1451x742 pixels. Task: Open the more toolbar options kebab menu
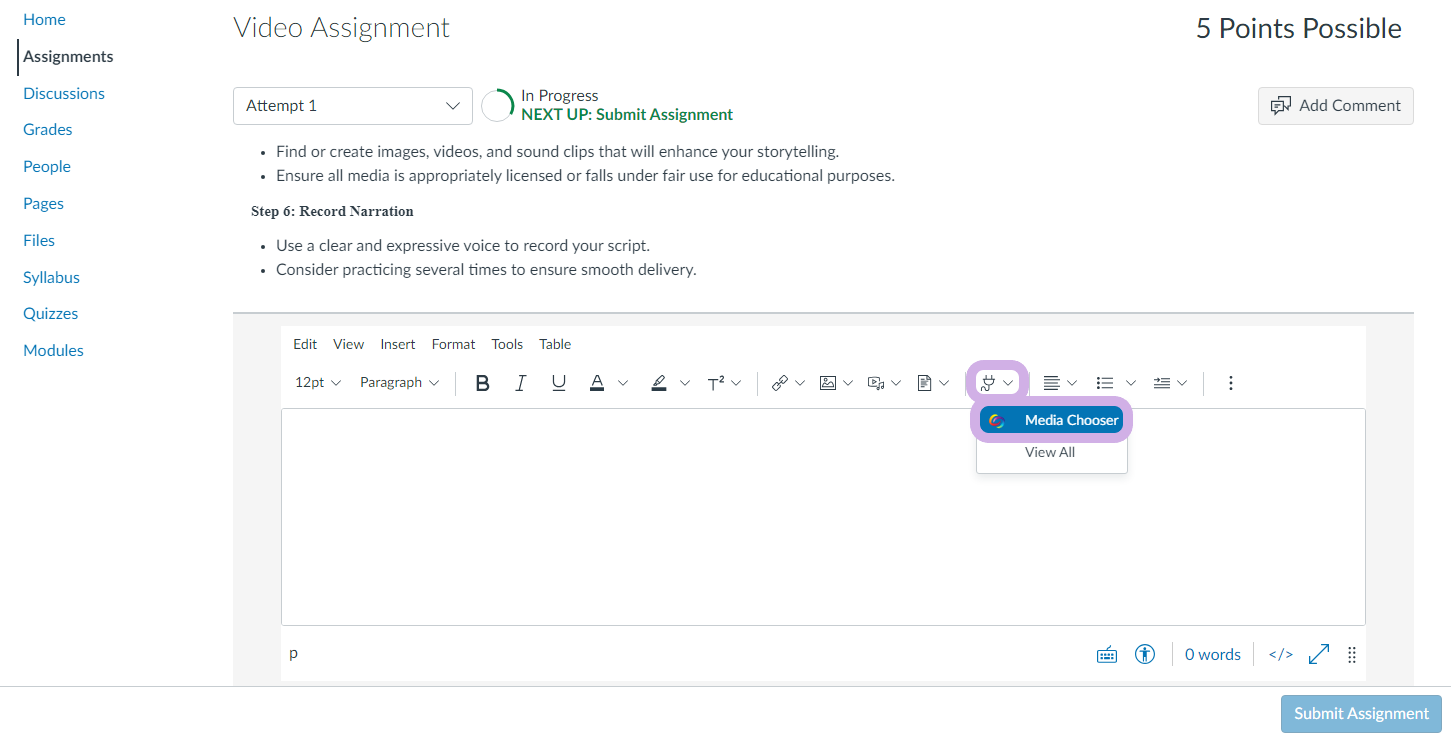(1231, 383)
